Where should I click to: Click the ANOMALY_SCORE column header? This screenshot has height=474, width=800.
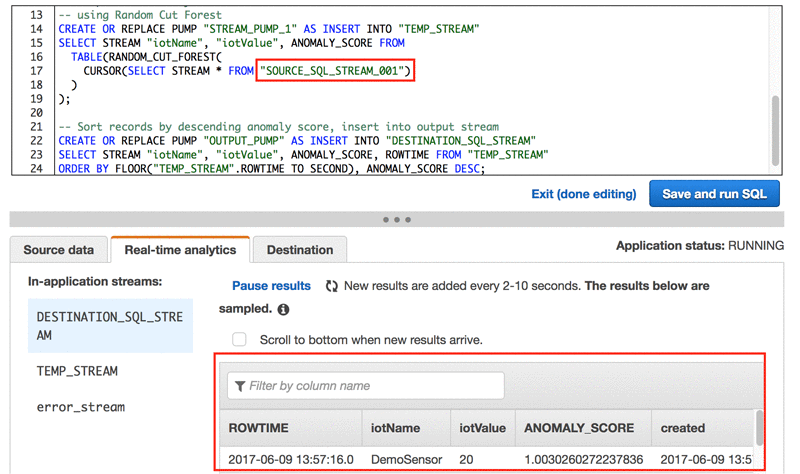pos(584,428)
